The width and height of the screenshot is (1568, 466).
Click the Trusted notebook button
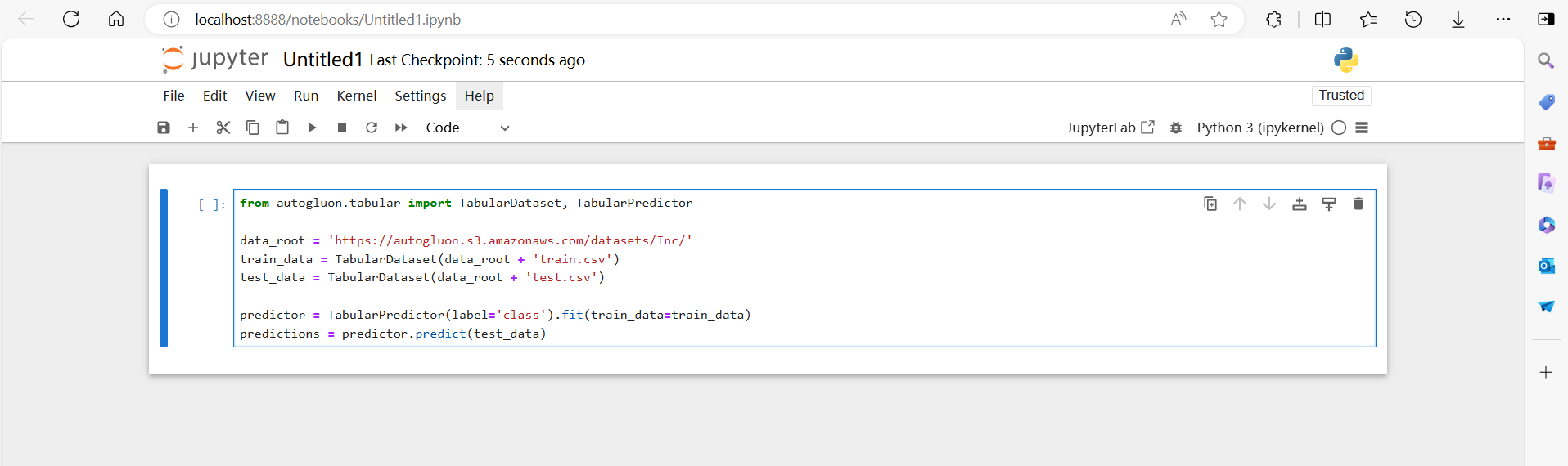(x=1341, y=96)
